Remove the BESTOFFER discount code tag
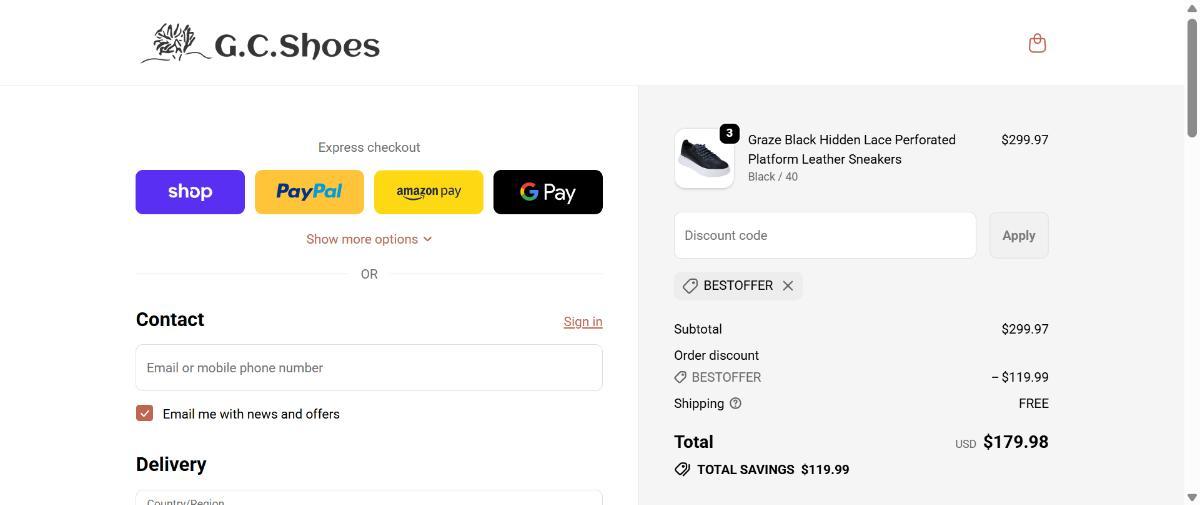Viewport: 1200px width, 505px height. tap(788, 286)
